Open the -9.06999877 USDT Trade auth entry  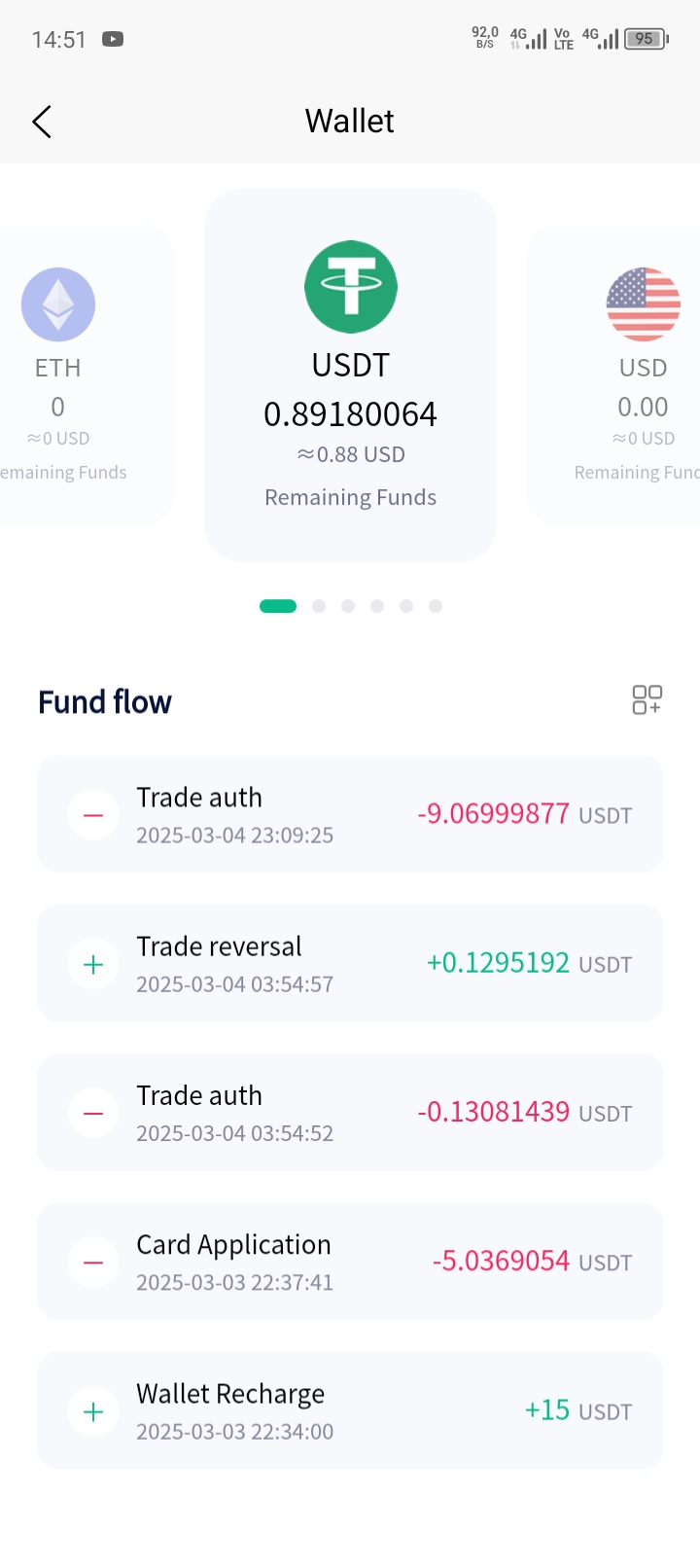click(x=350, y=814)
